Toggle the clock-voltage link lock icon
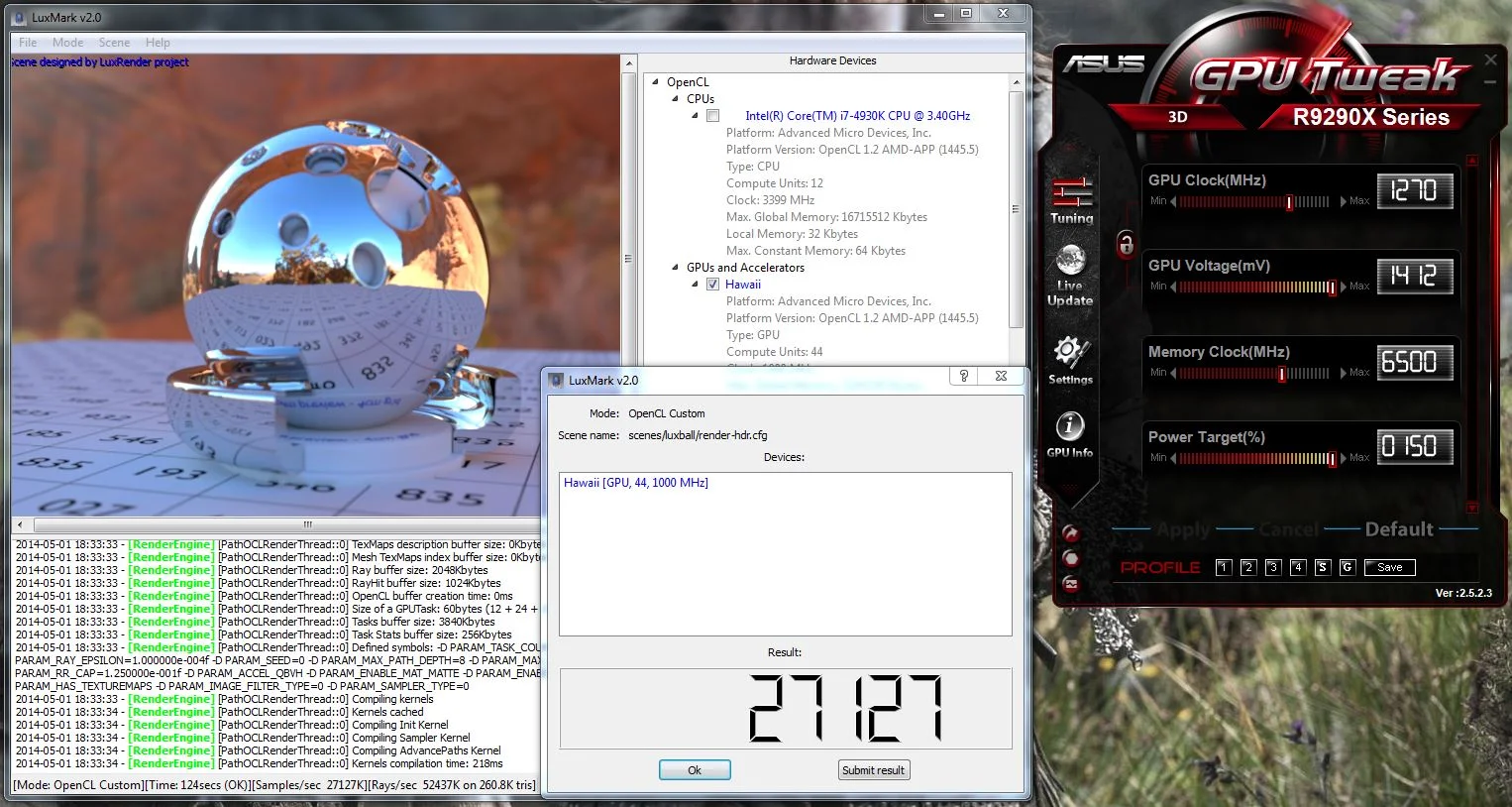 [1126, 243]
